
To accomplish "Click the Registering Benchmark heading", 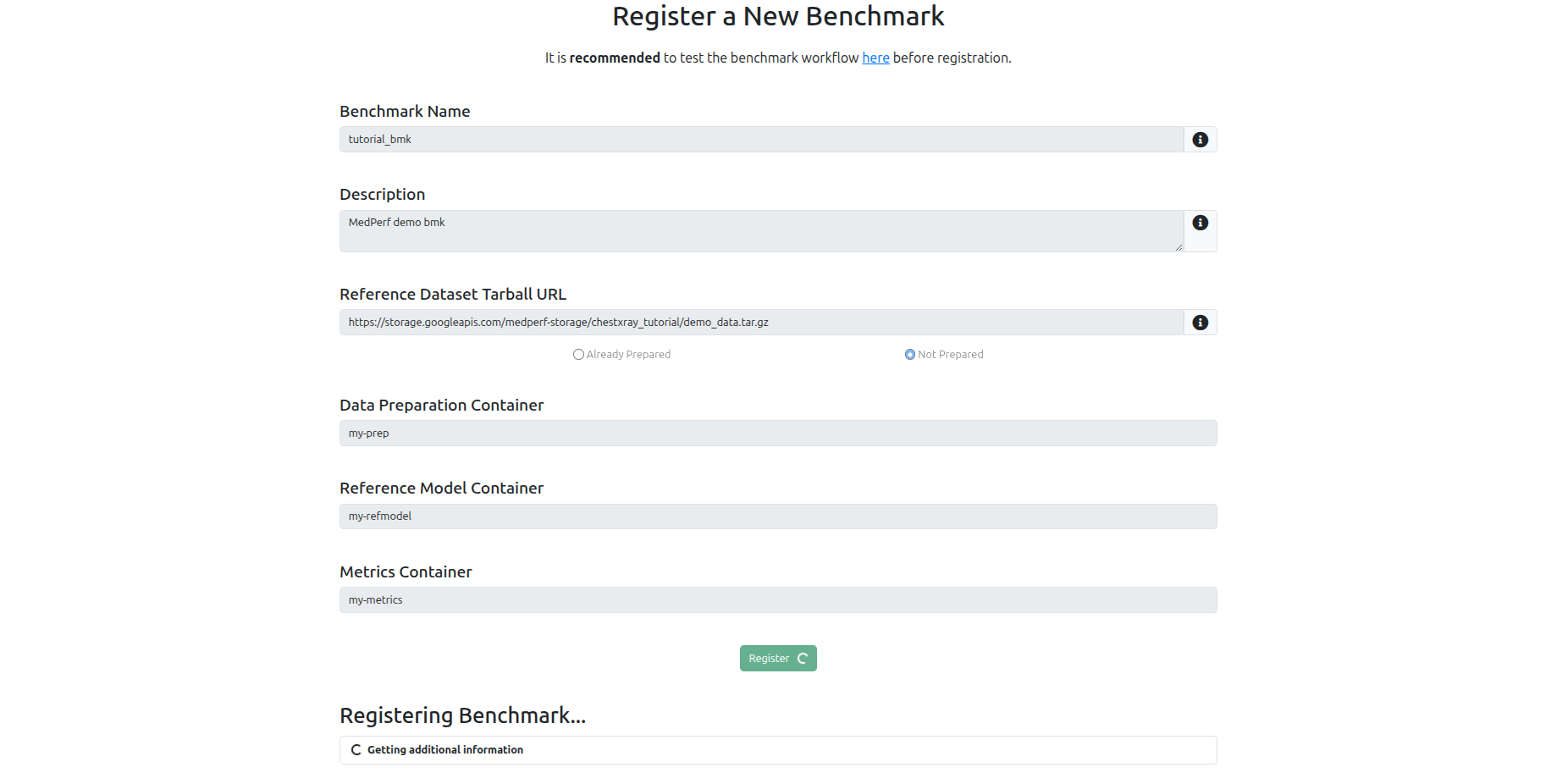I will click(x=462, y=715).
